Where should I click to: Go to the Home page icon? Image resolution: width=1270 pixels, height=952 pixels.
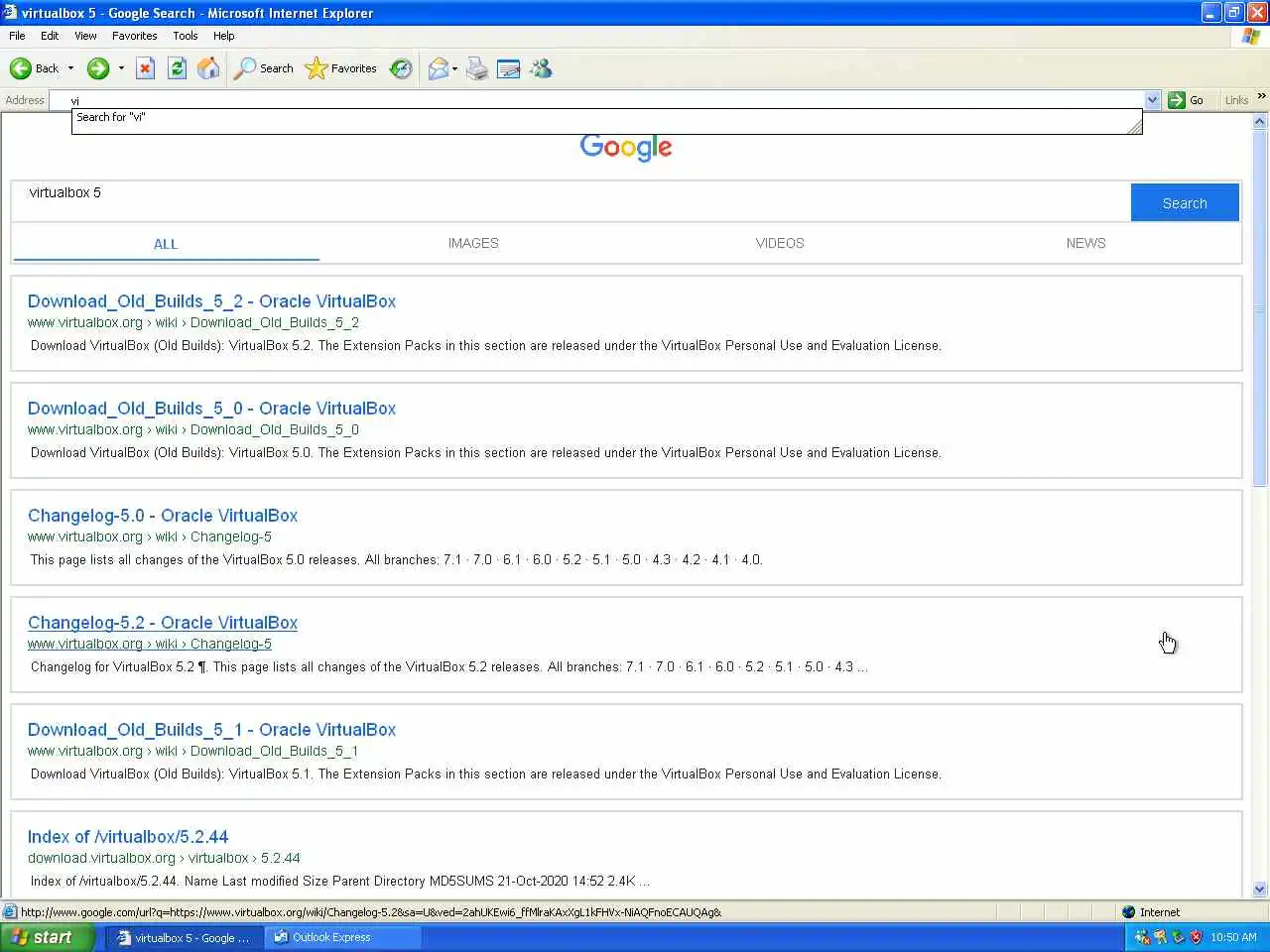208,68
